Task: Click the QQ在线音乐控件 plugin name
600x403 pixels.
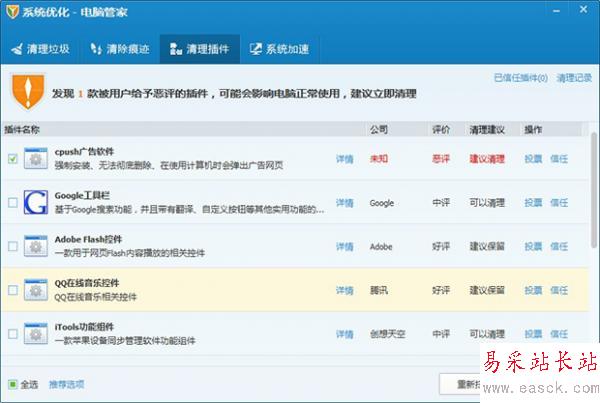Action: coord(87,283)
